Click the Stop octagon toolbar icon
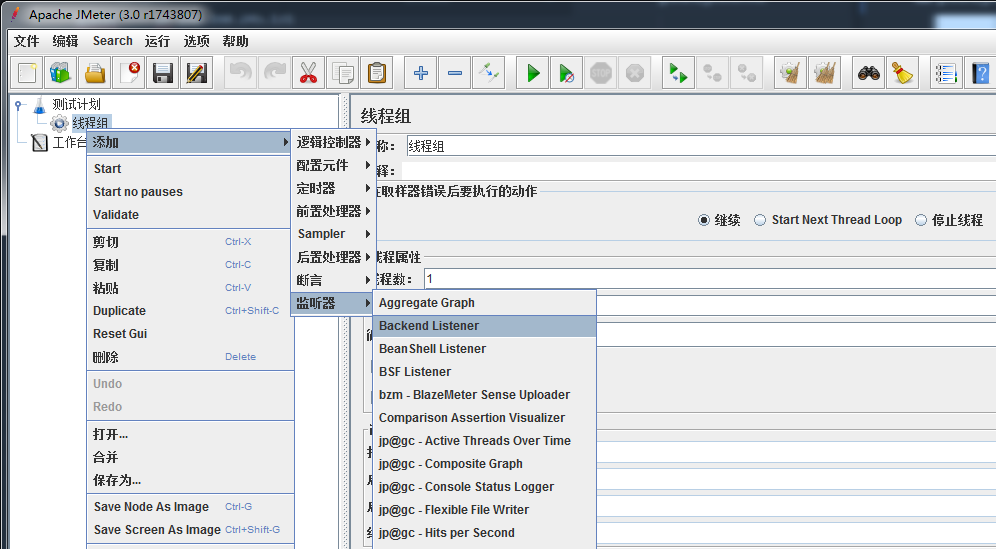This screenshot has height=549, width=996. pyautogui.click(x=600, y=73)
